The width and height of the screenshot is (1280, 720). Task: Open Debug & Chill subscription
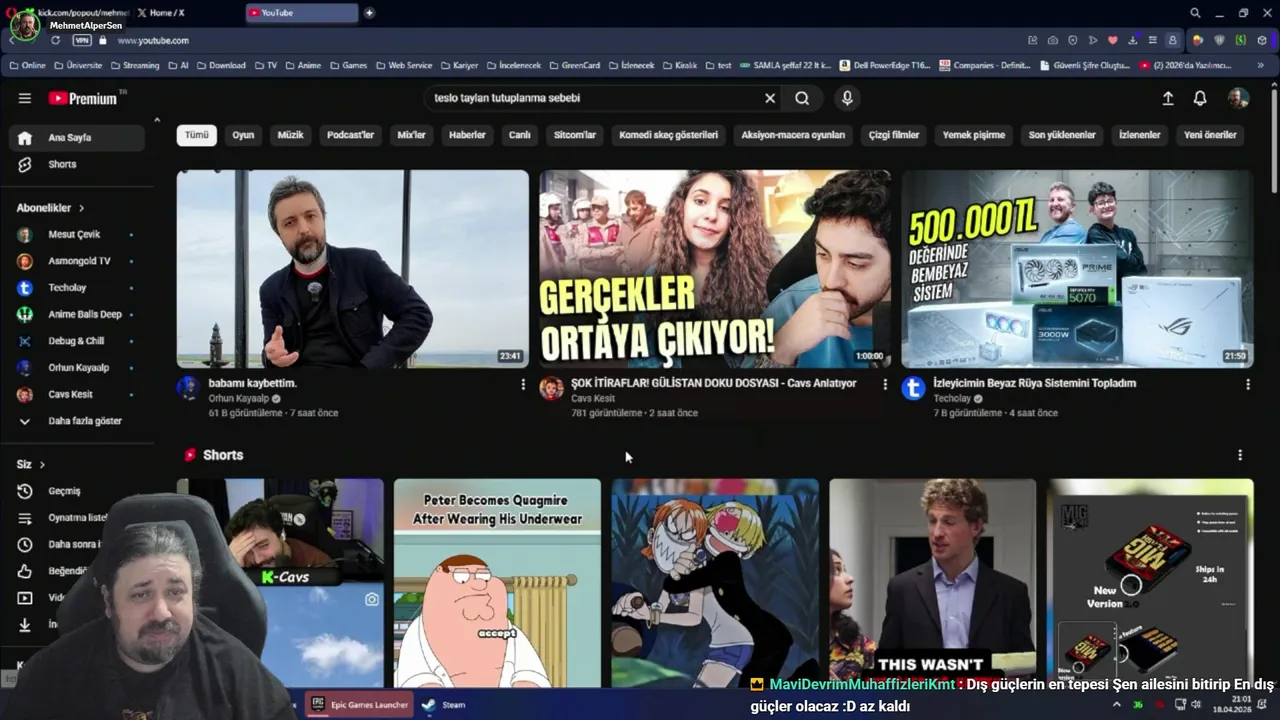click(77, 341)
